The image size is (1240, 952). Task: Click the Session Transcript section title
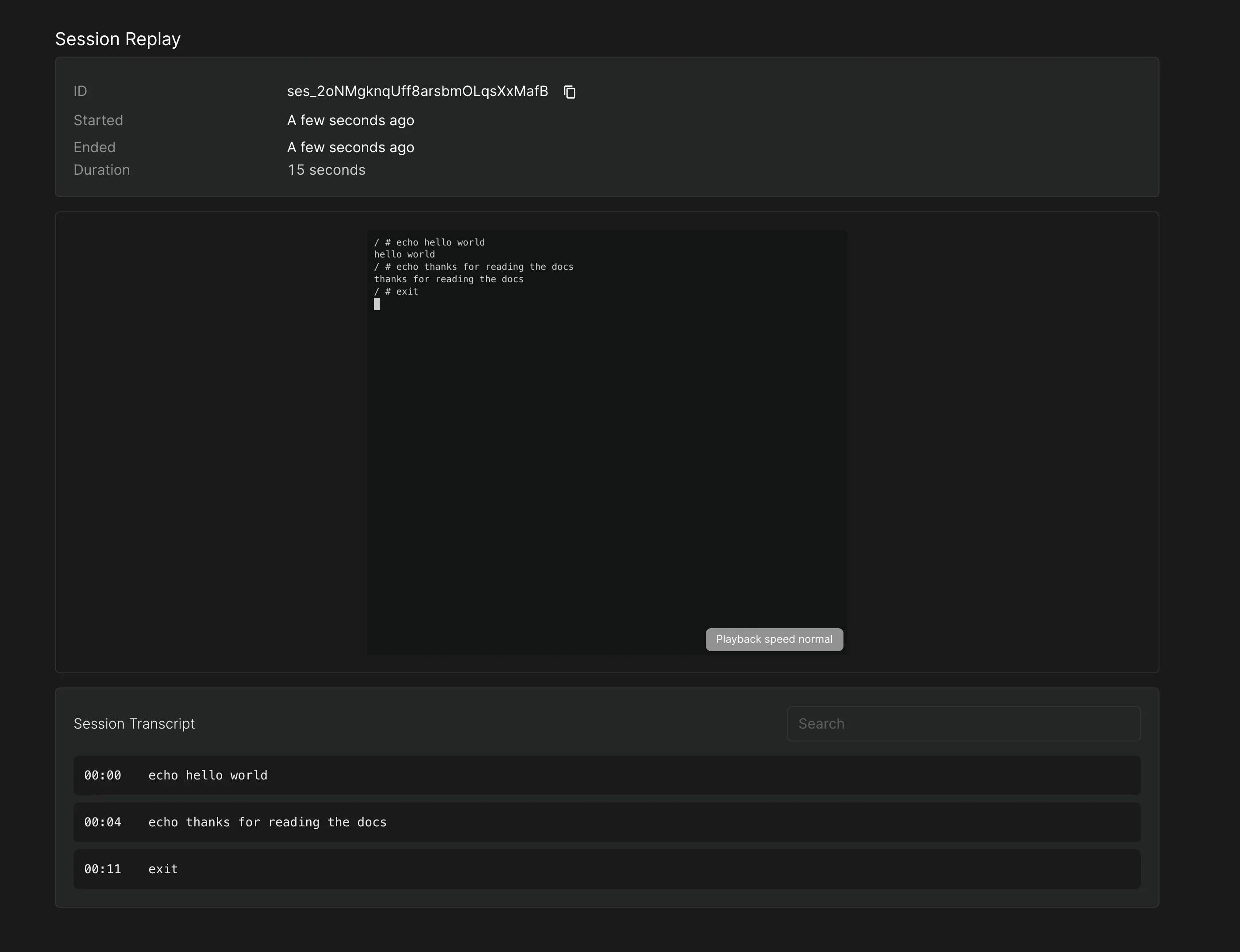point(135,724)
